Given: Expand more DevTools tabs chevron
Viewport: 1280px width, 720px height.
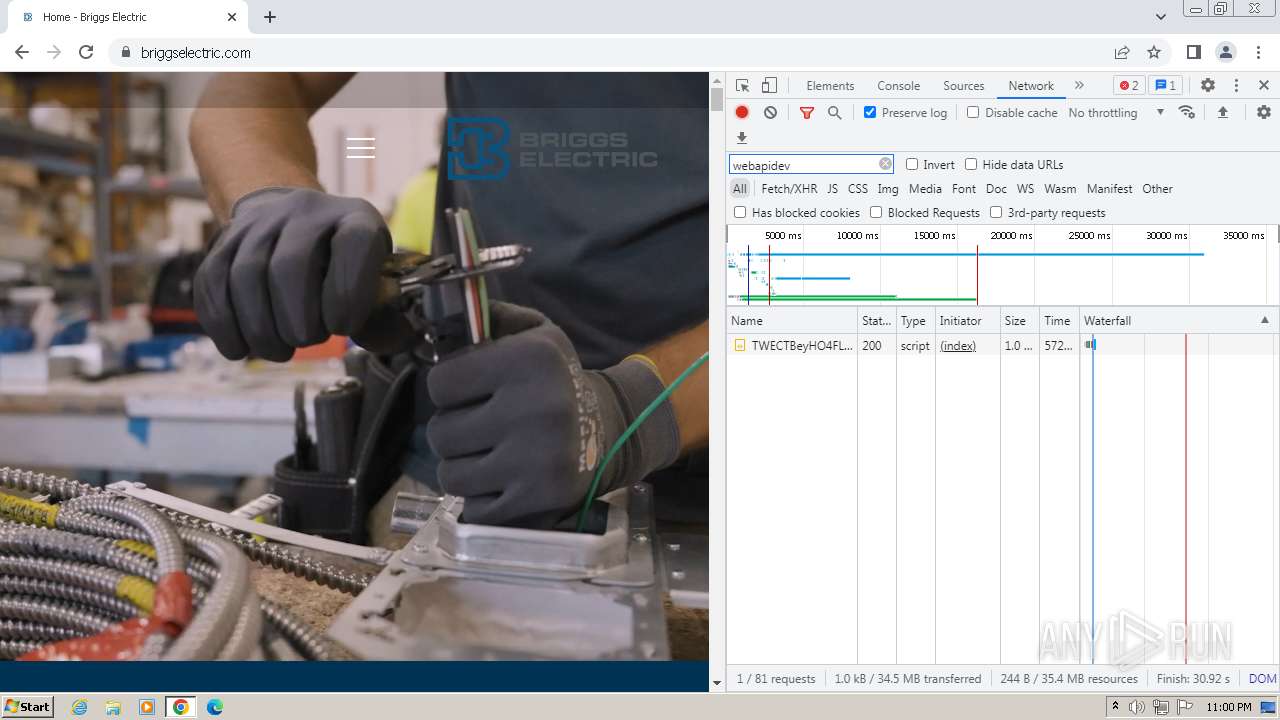Looking at the screenshot, I should pyautogui.click(x=1079, y=86).
